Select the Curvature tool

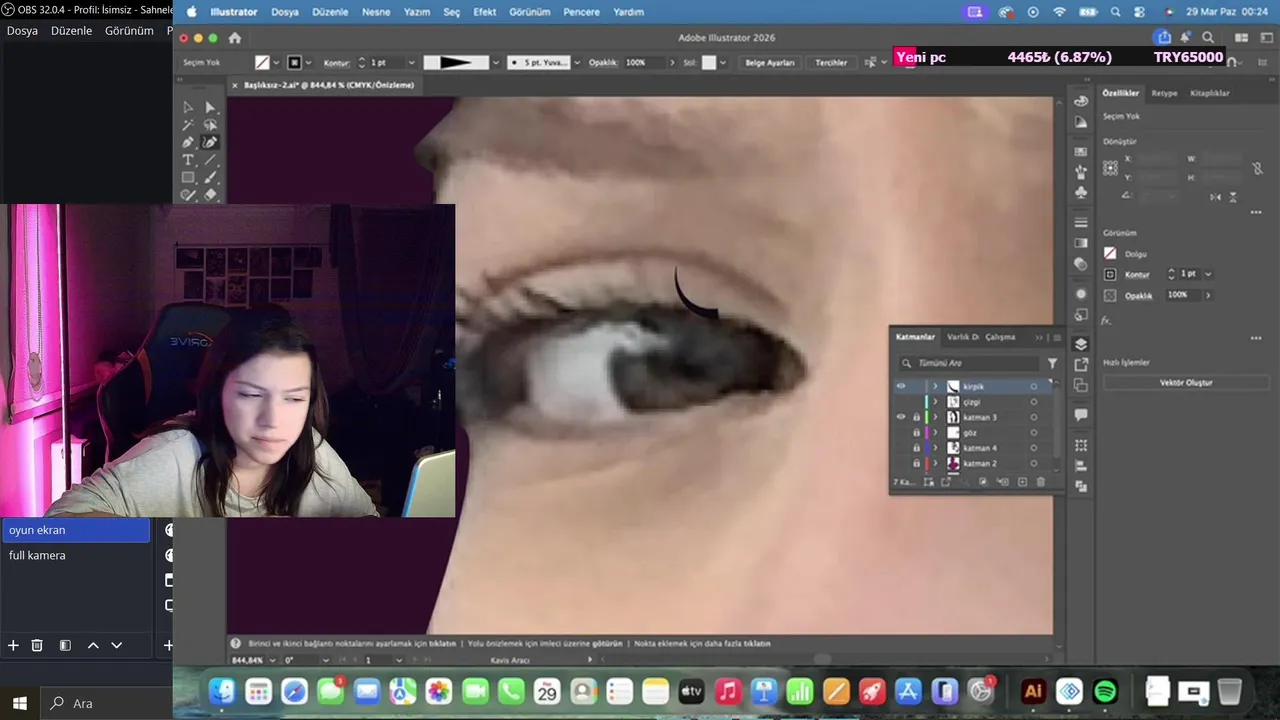click(210, 142)
